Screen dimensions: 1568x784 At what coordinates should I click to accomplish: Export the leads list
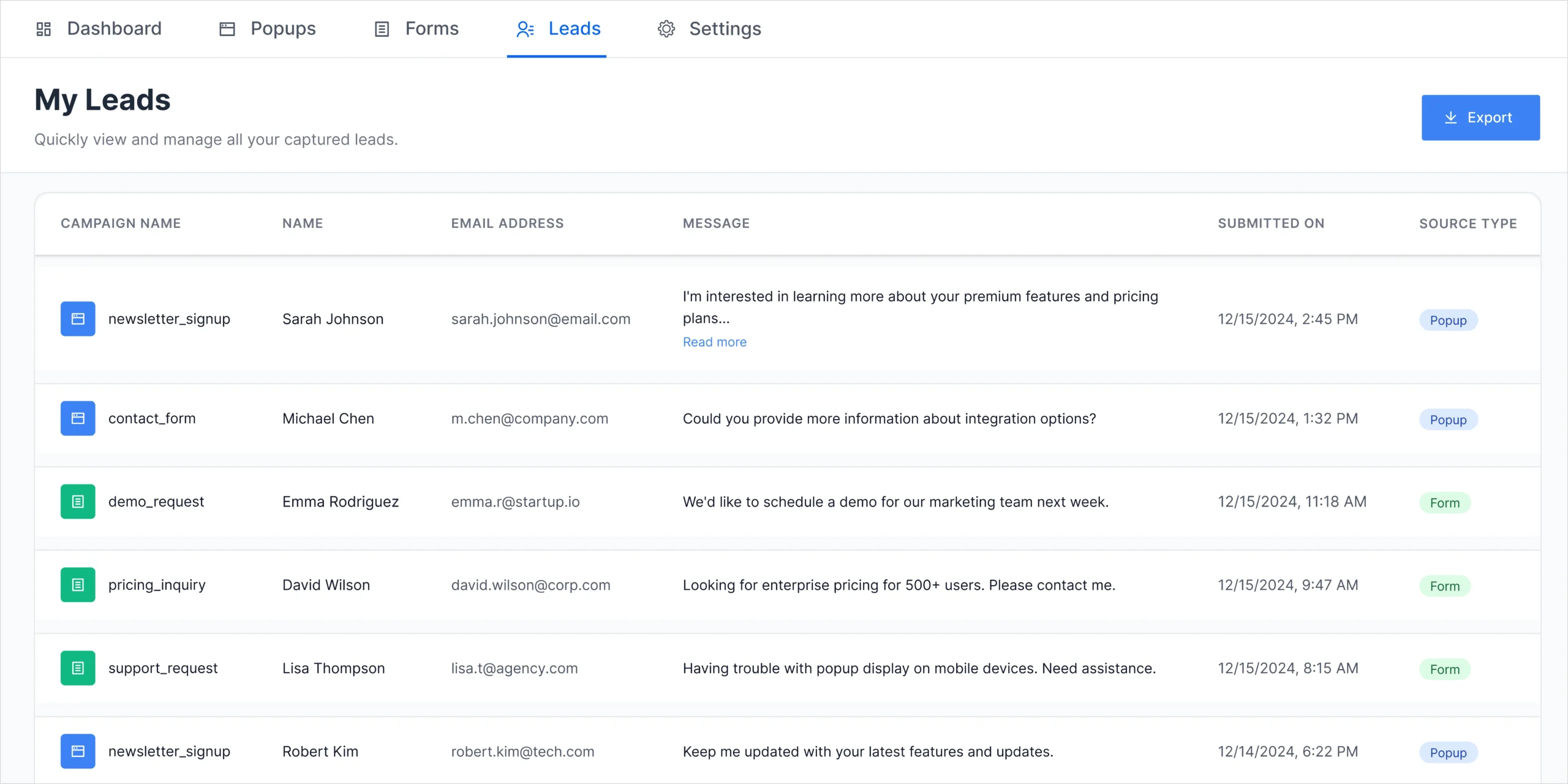1480,118
